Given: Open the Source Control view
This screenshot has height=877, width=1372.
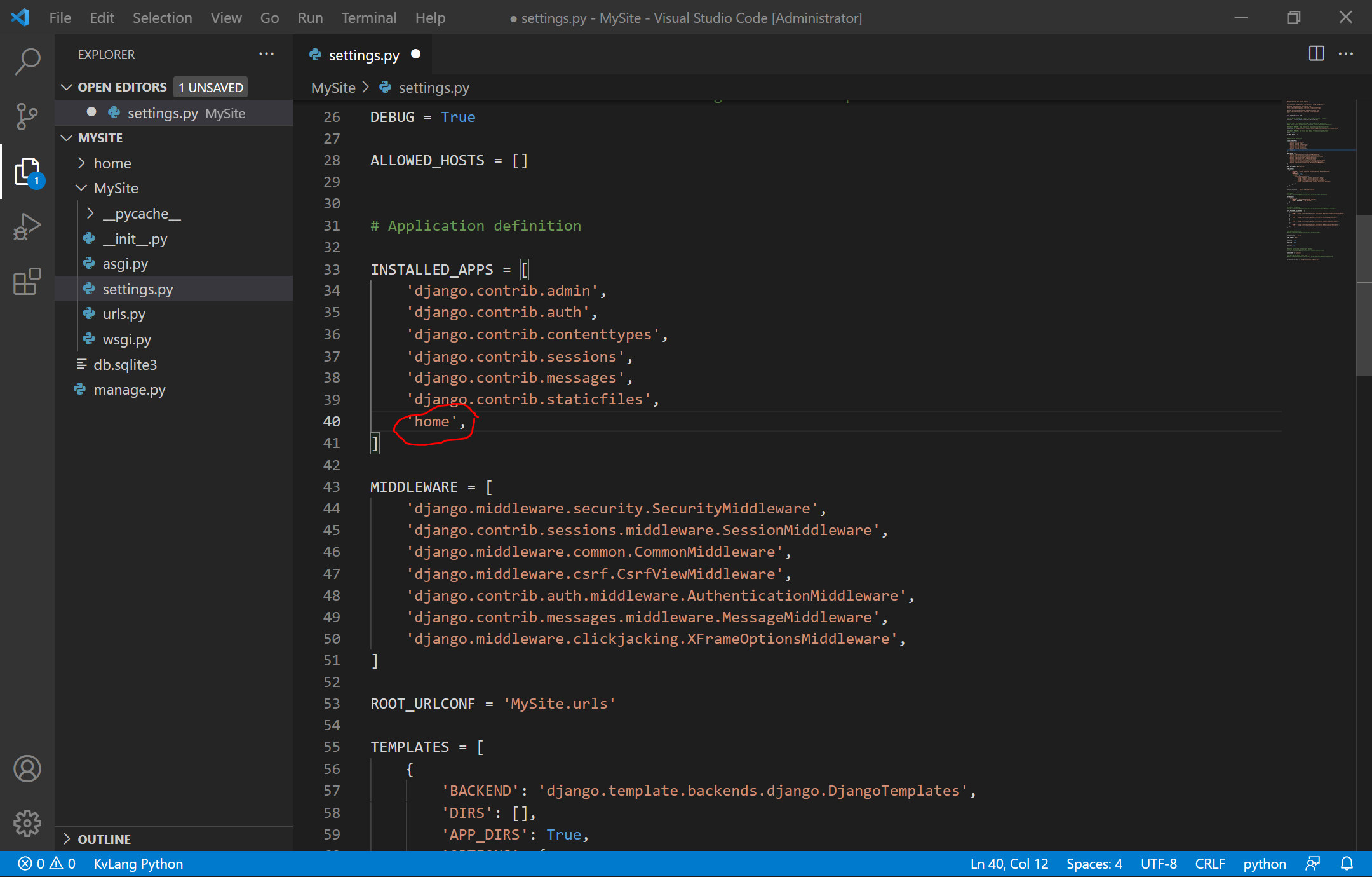Looking at the screenshot, I should click(27, 116).
